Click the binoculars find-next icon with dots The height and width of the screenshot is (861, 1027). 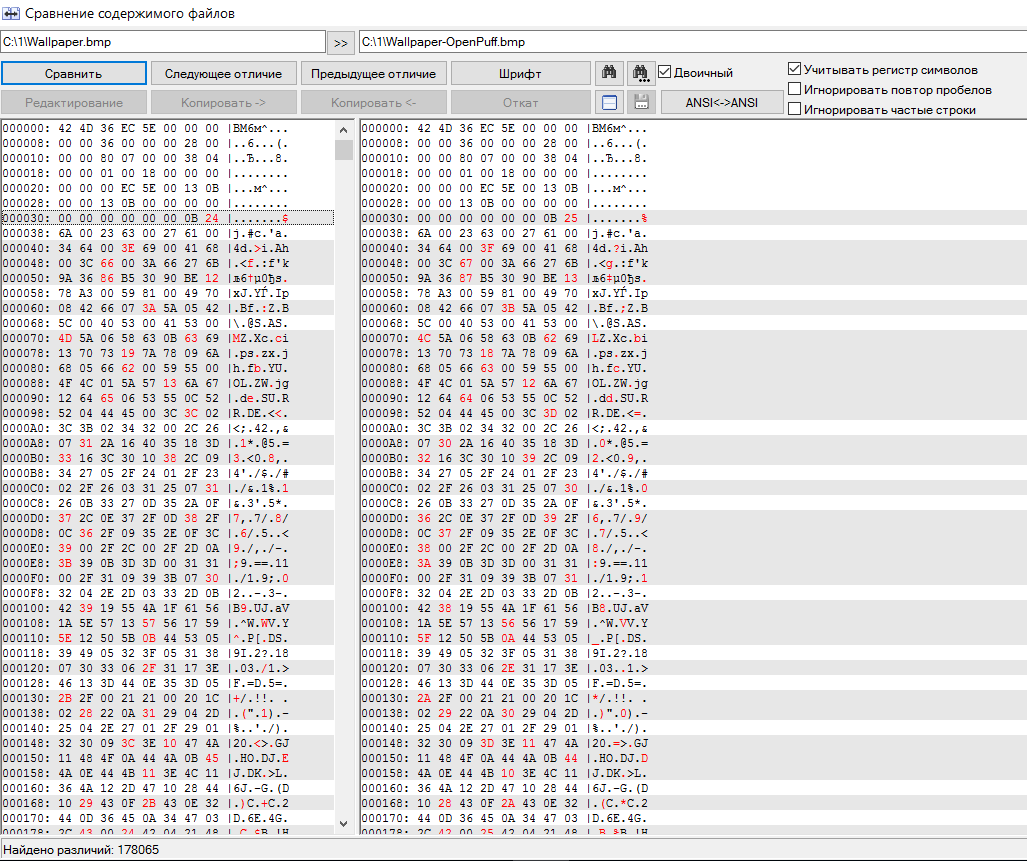[x=640, y=73]
